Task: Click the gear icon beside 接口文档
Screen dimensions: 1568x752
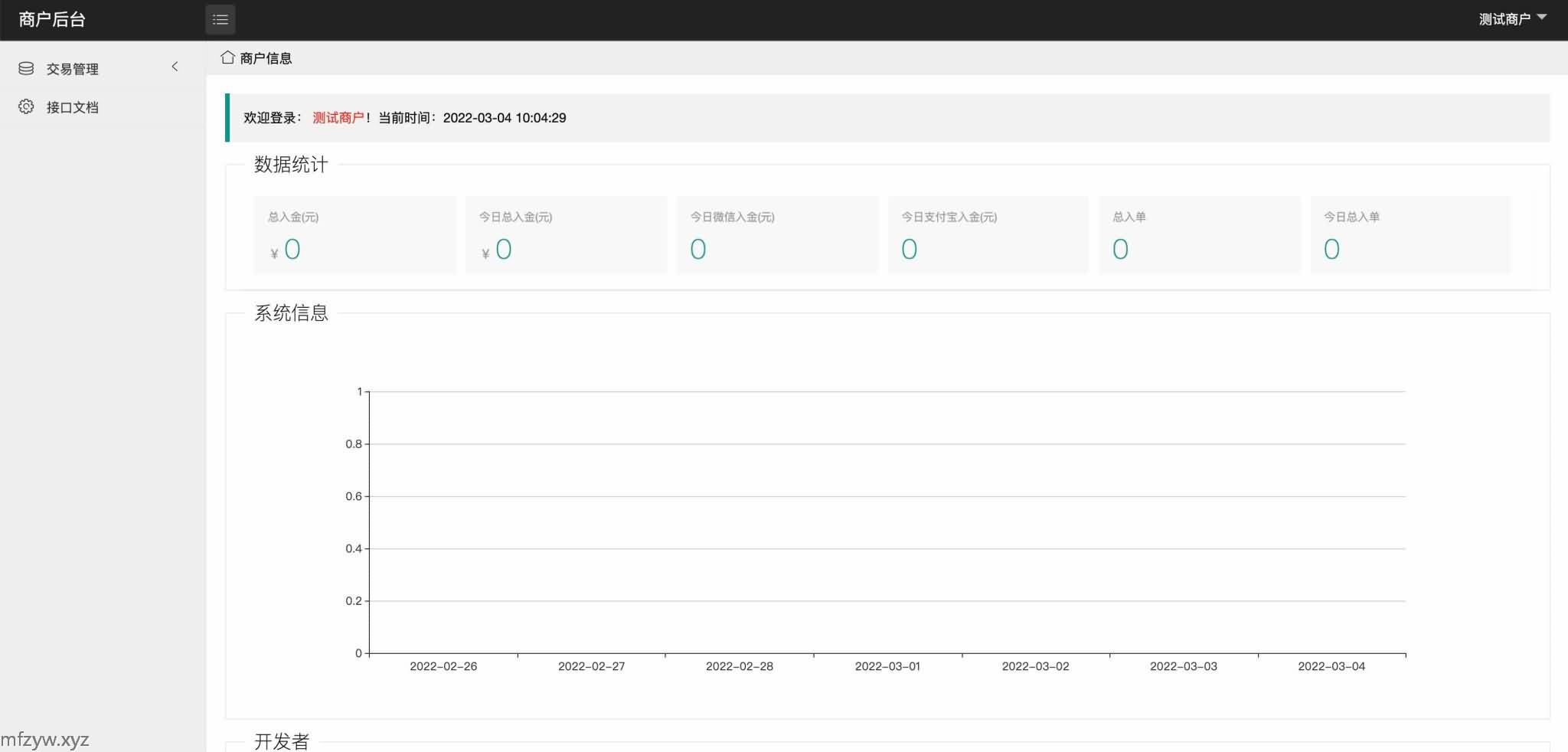Action: [x=26, y=107]
